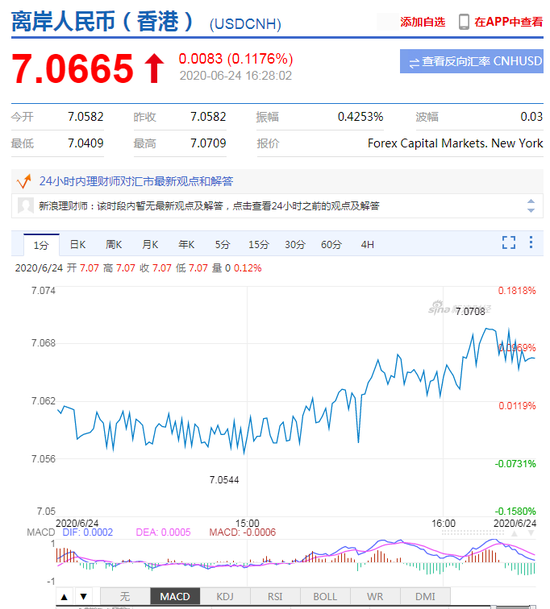This screenshot has height=609, width=550.
Task: Click MACD: -0.0006 indicator value
Action: point(243,532)
